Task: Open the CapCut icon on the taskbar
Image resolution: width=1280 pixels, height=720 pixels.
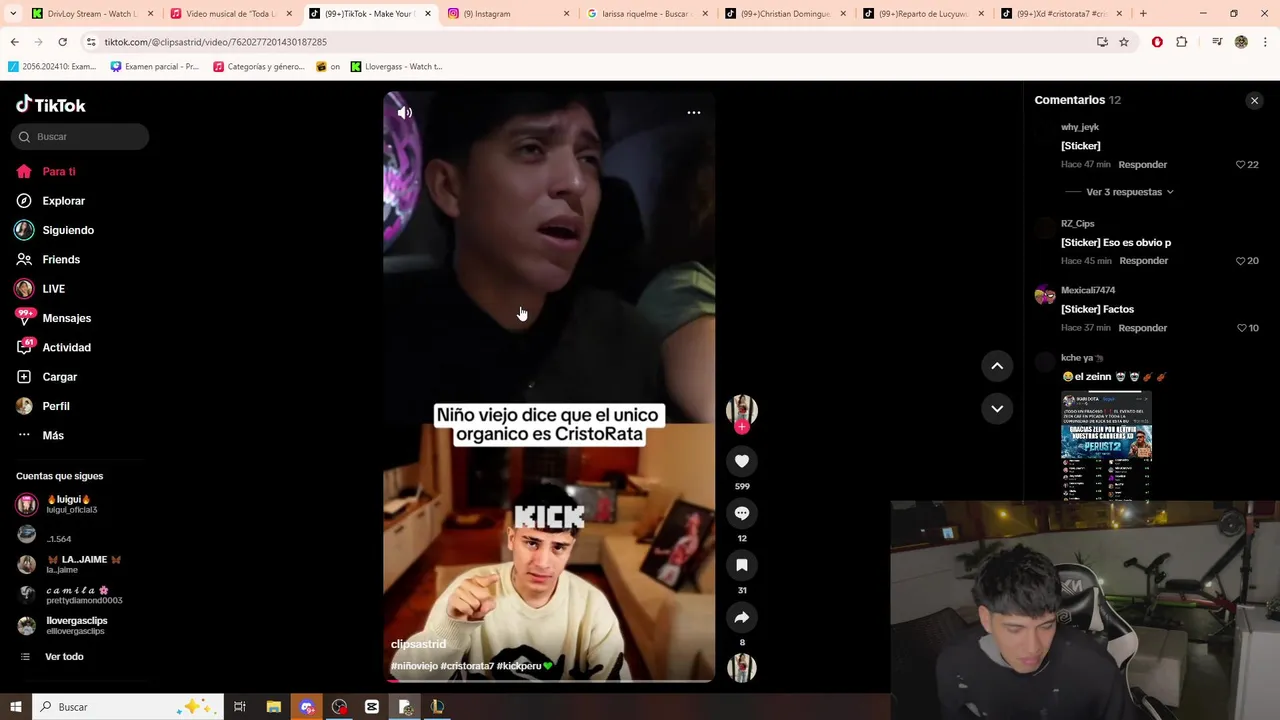Action: [x=372, y=707]
